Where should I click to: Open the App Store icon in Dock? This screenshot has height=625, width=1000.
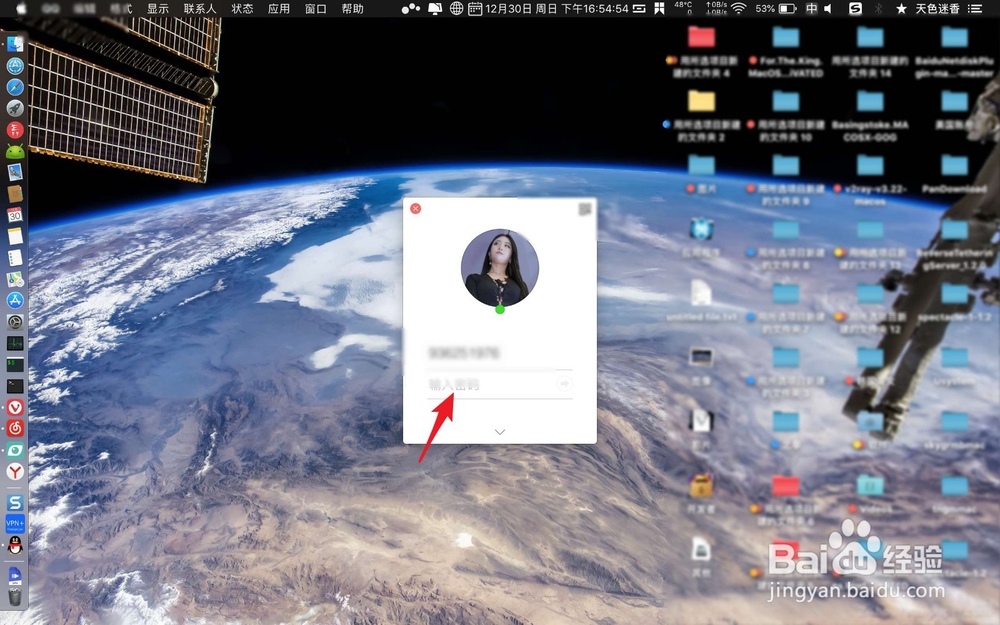pyautogui.click(x=15, y=300)
